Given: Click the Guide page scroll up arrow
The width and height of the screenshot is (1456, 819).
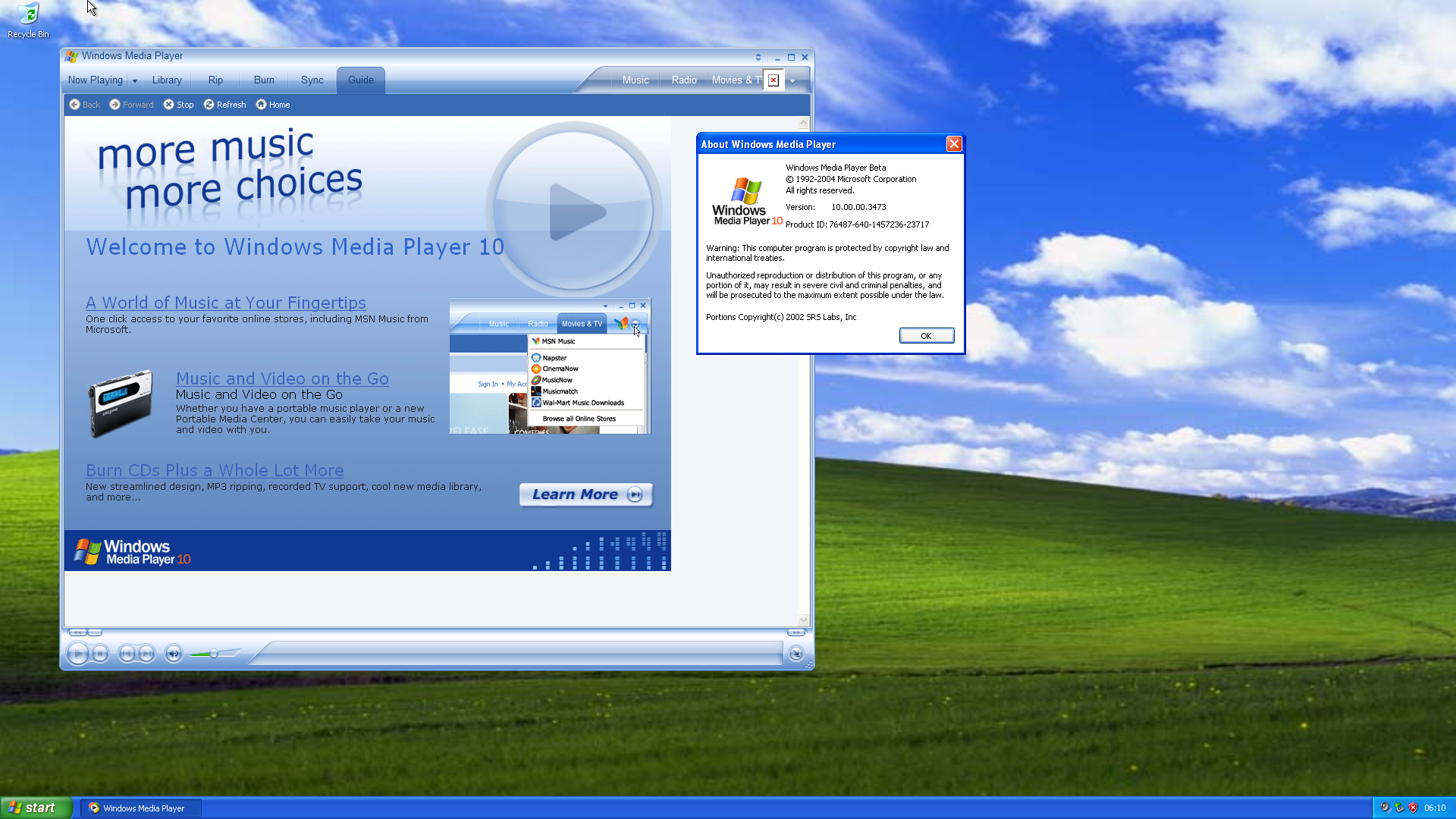Looking at the screenshot, I should pyautogui.click(x=804, y=123).
